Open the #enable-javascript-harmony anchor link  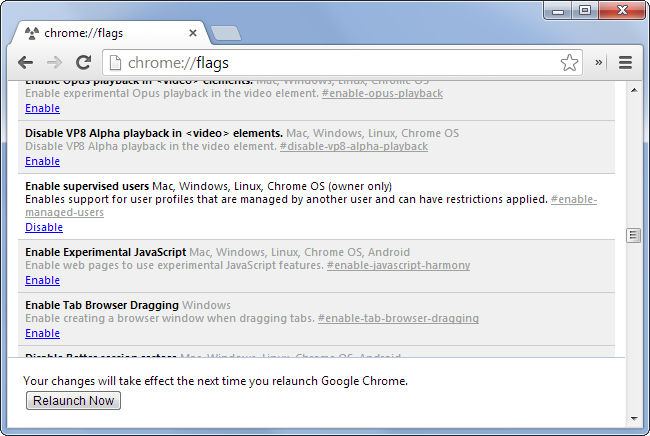(398, 266)
